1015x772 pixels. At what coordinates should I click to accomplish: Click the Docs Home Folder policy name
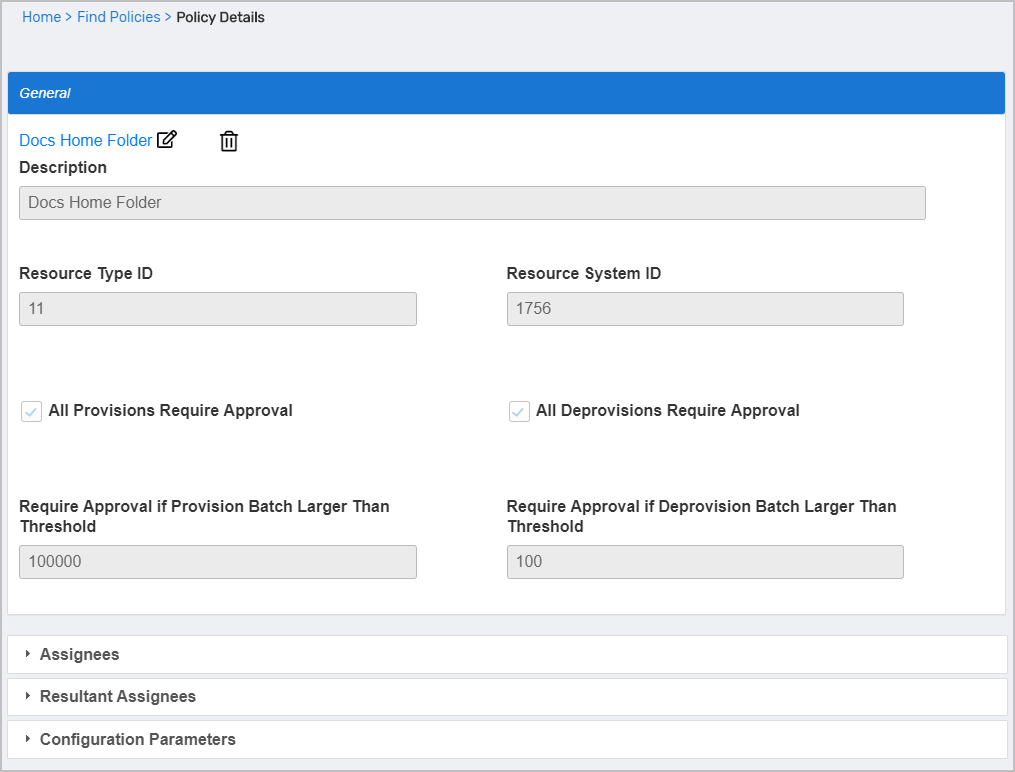pyautogui.click(x=85, y=141)
